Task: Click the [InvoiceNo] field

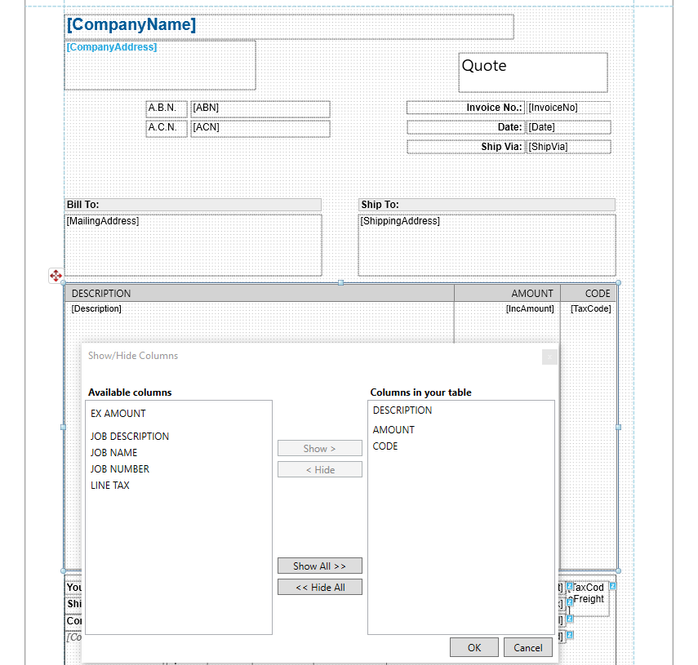Action: 567,108
